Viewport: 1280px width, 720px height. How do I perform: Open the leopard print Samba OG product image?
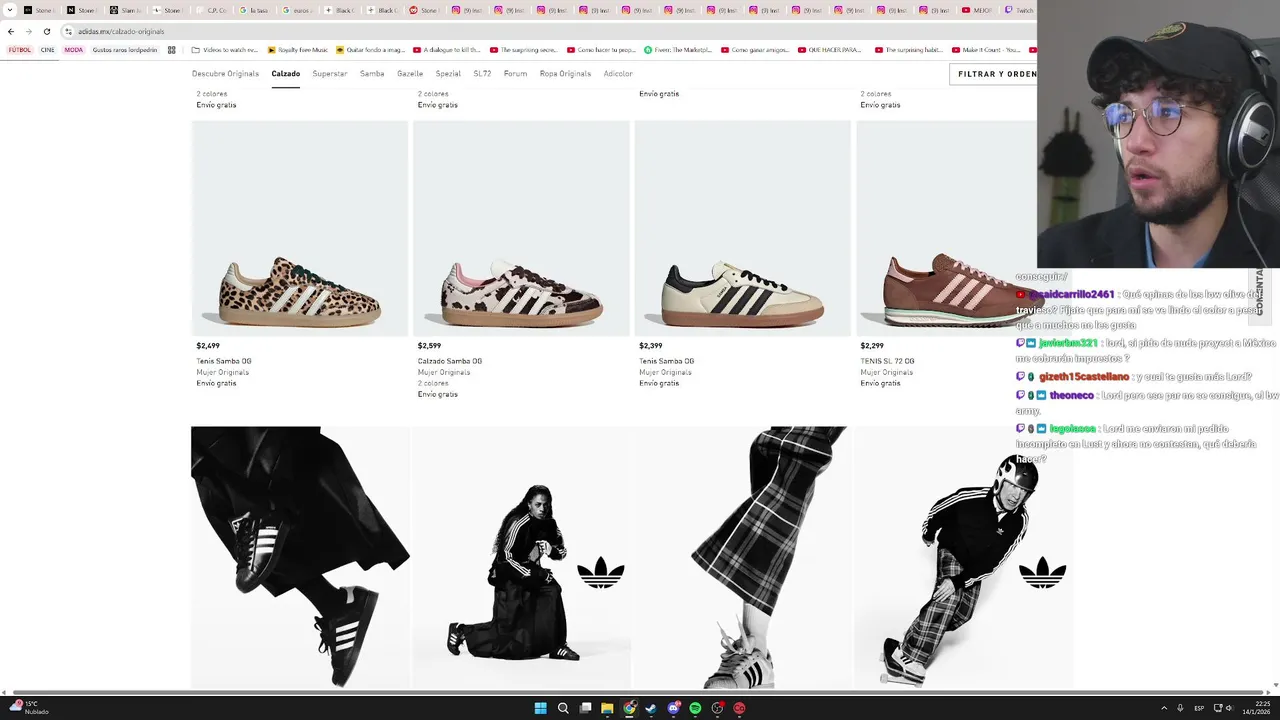300,228
